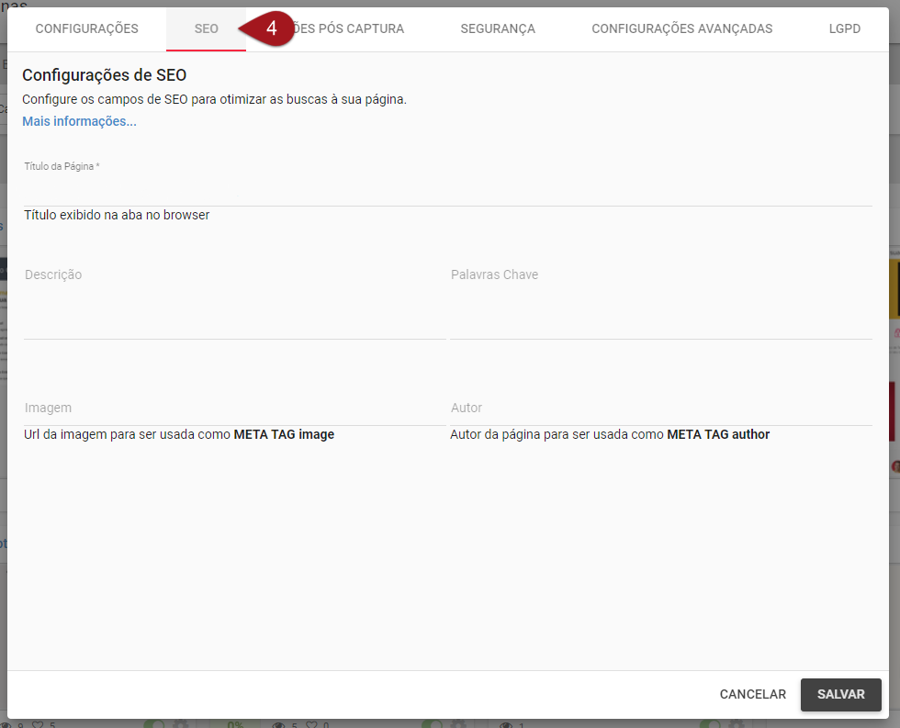Select the SEO tab
The height and width of the screenshot is (728, 900).
(x=206, y=29)
